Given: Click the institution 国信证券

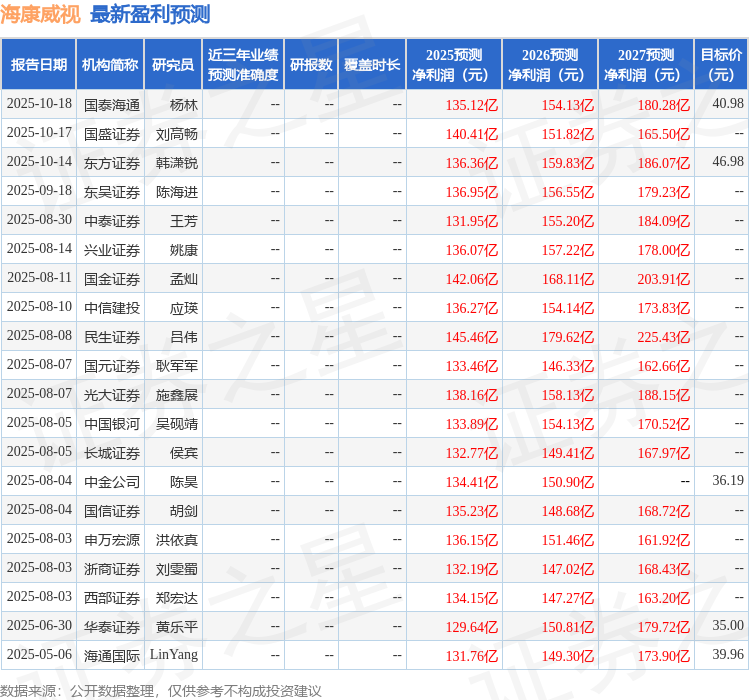Looking at the screenshot, I should [x=112, y=511].
